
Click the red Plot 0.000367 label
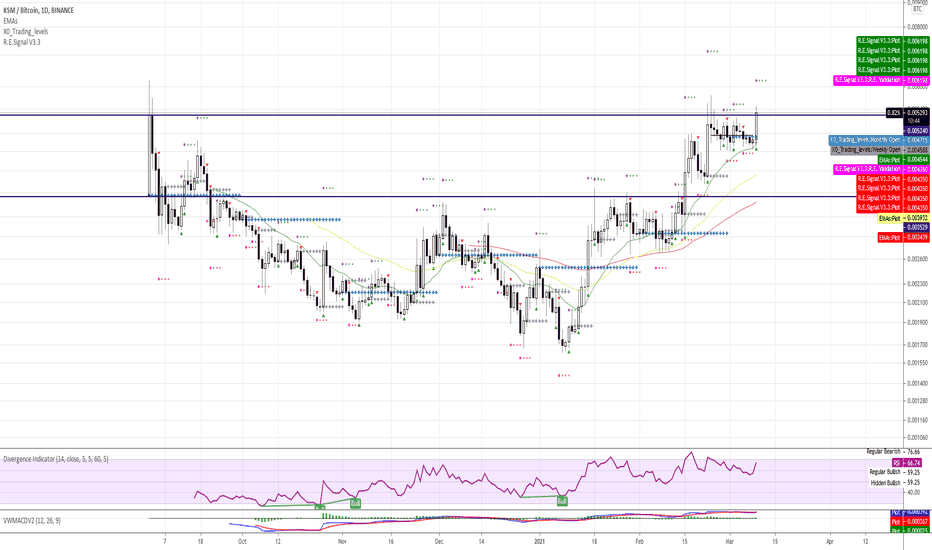click(909, 521)
